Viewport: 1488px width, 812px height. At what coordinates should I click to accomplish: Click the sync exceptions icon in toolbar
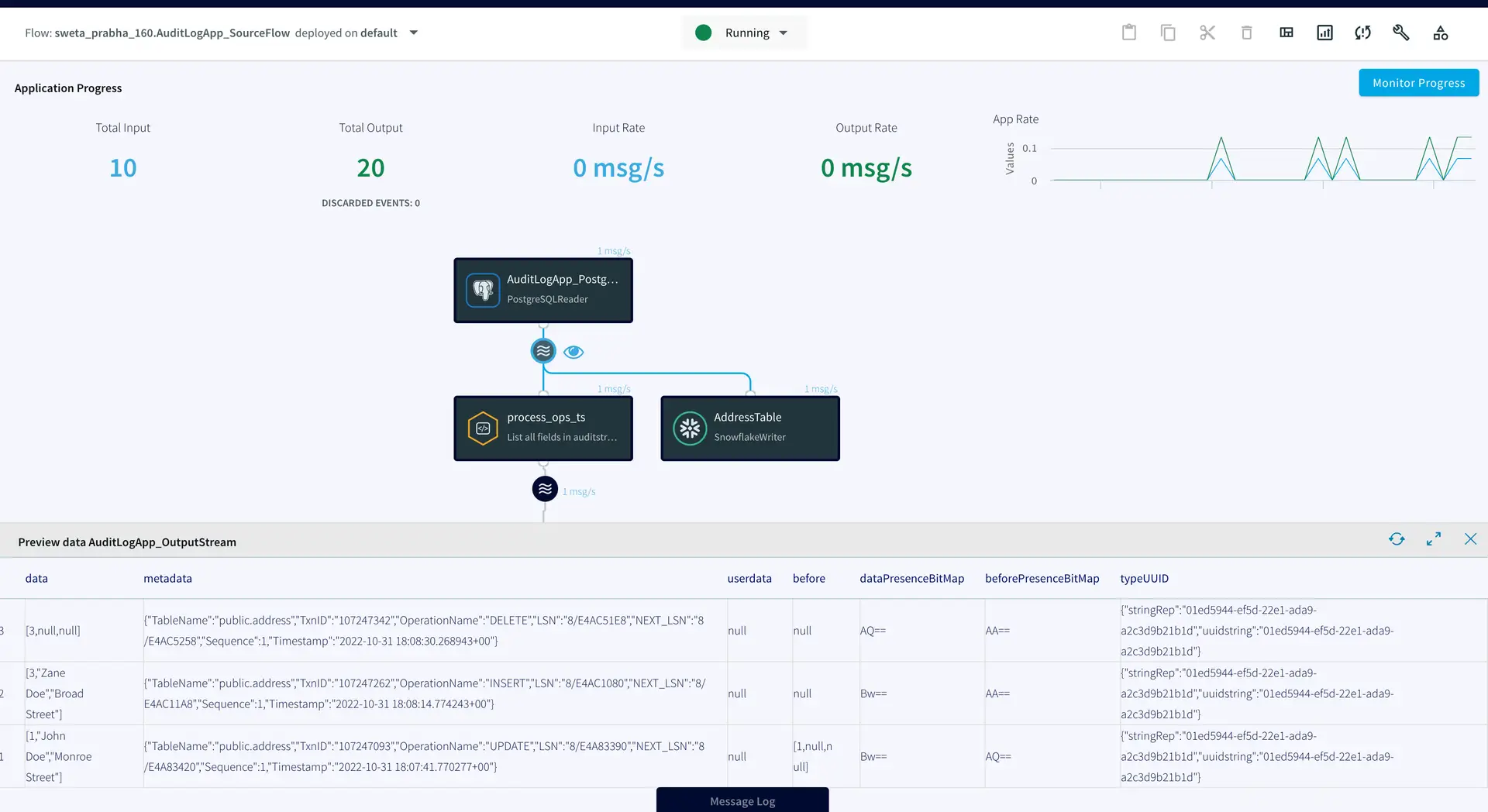(x=1362, y=33)
